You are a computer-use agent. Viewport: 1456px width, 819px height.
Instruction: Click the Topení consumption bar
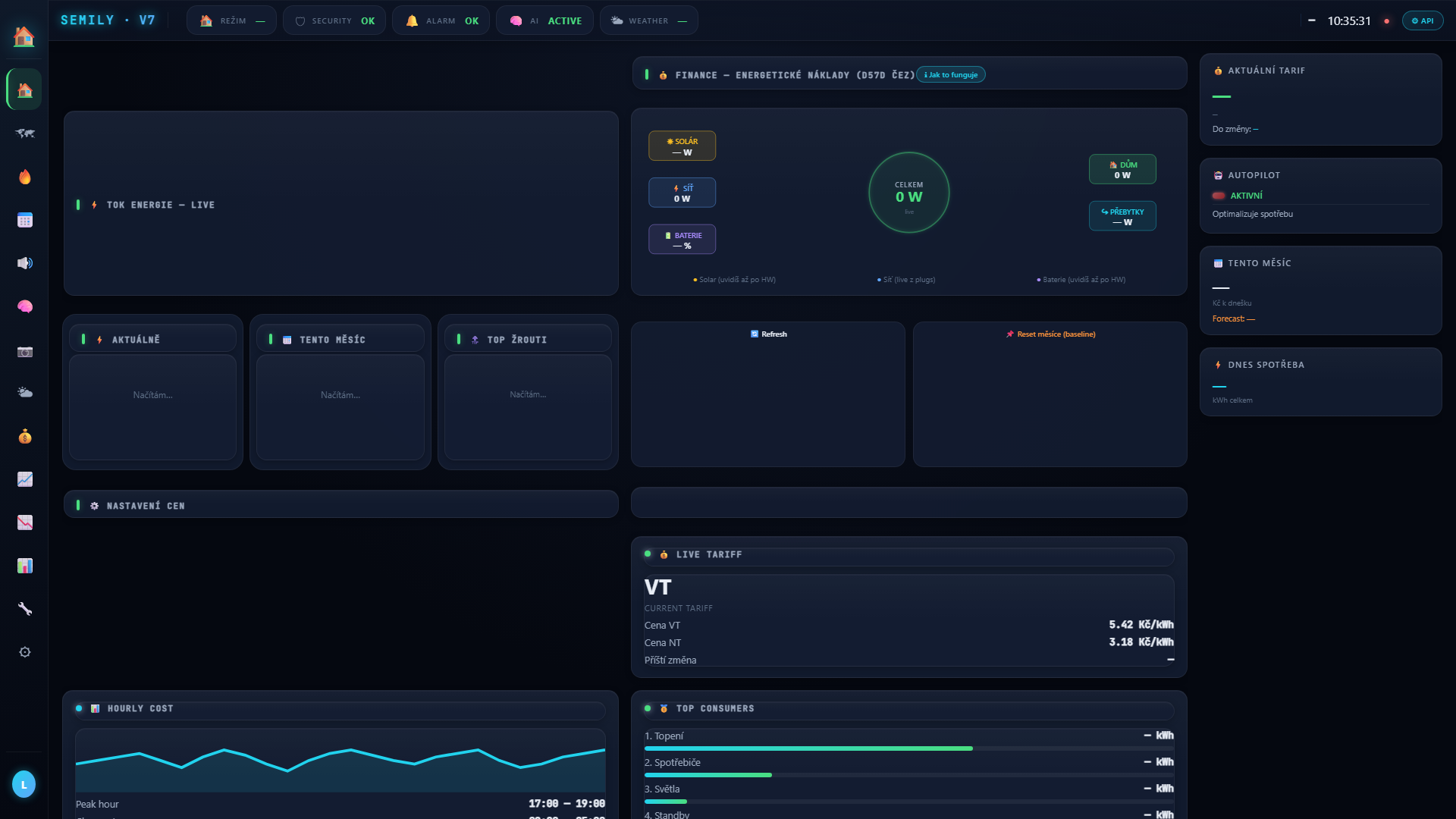(908, 748)
